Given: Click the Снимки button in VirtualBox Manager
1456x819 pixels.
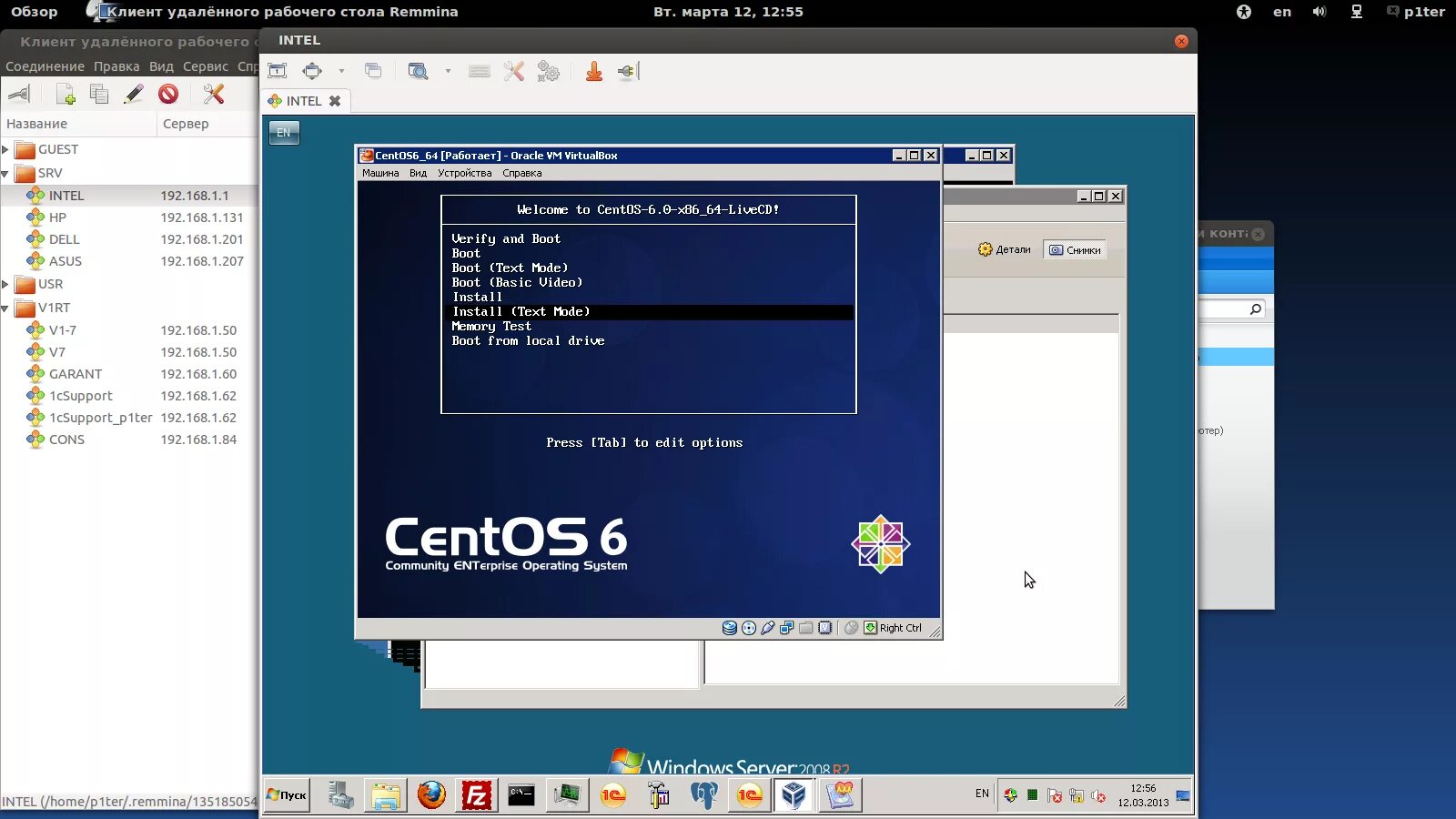Looking at the screenshot, I should pyautogui.click(x=1075, y=250).
